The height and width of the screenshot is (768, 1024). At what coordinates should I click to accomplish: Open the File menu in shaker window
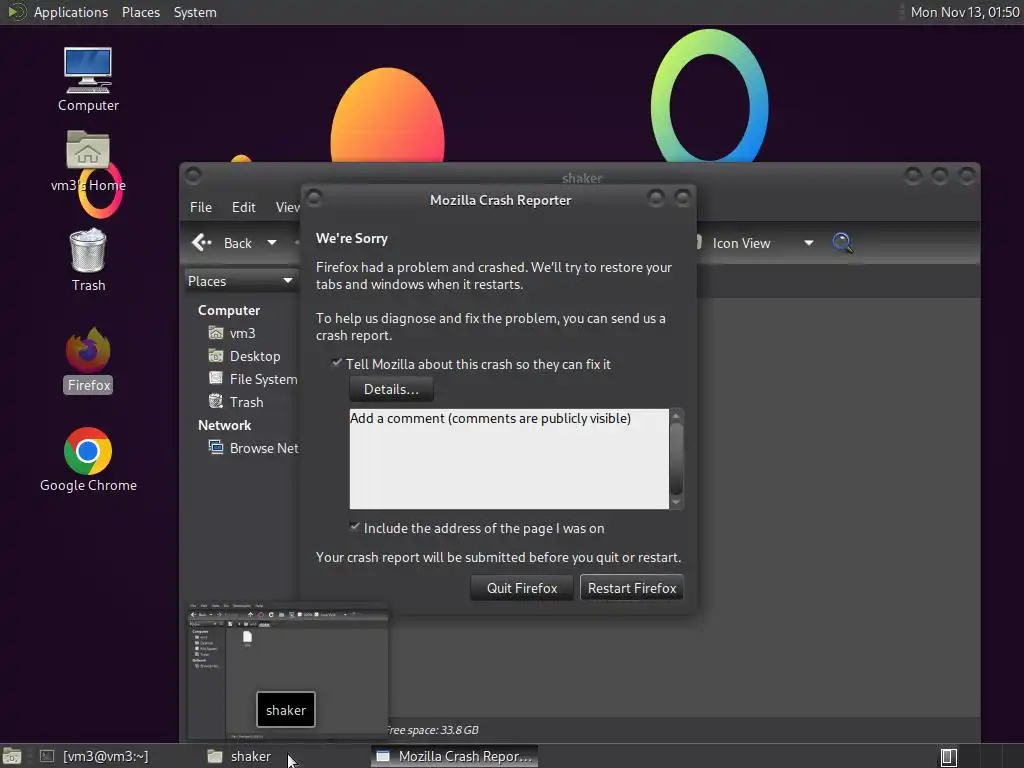(x=201, y=207)
